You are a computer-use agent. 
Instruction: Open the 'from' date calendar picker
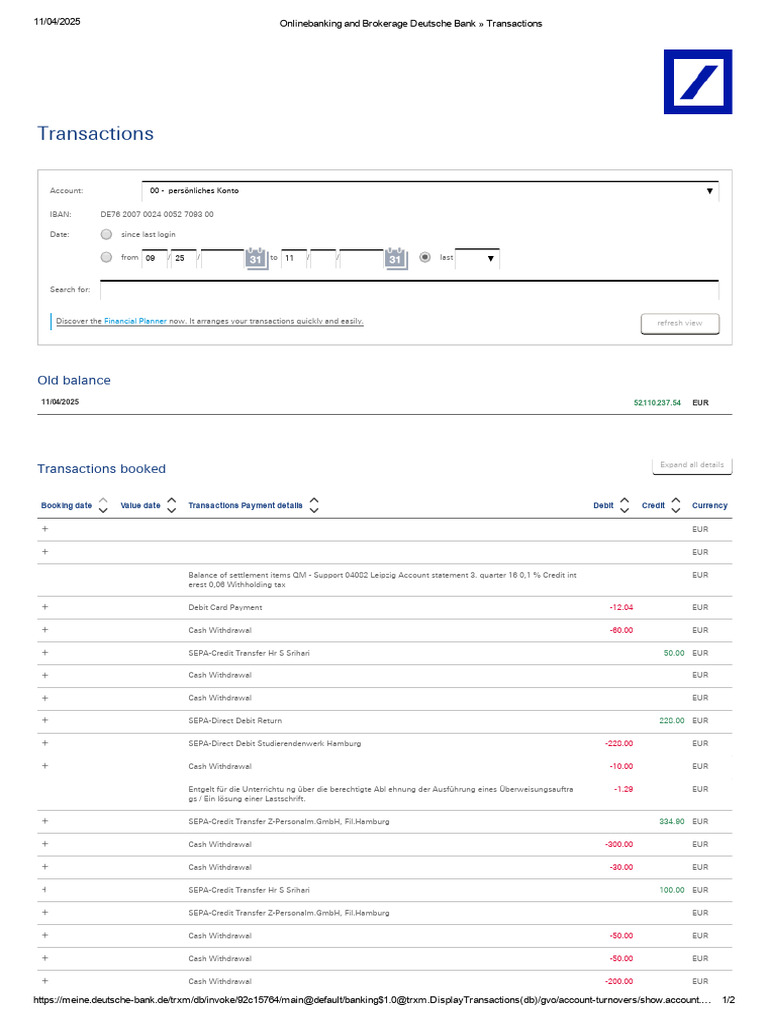[x=256, y=258]
